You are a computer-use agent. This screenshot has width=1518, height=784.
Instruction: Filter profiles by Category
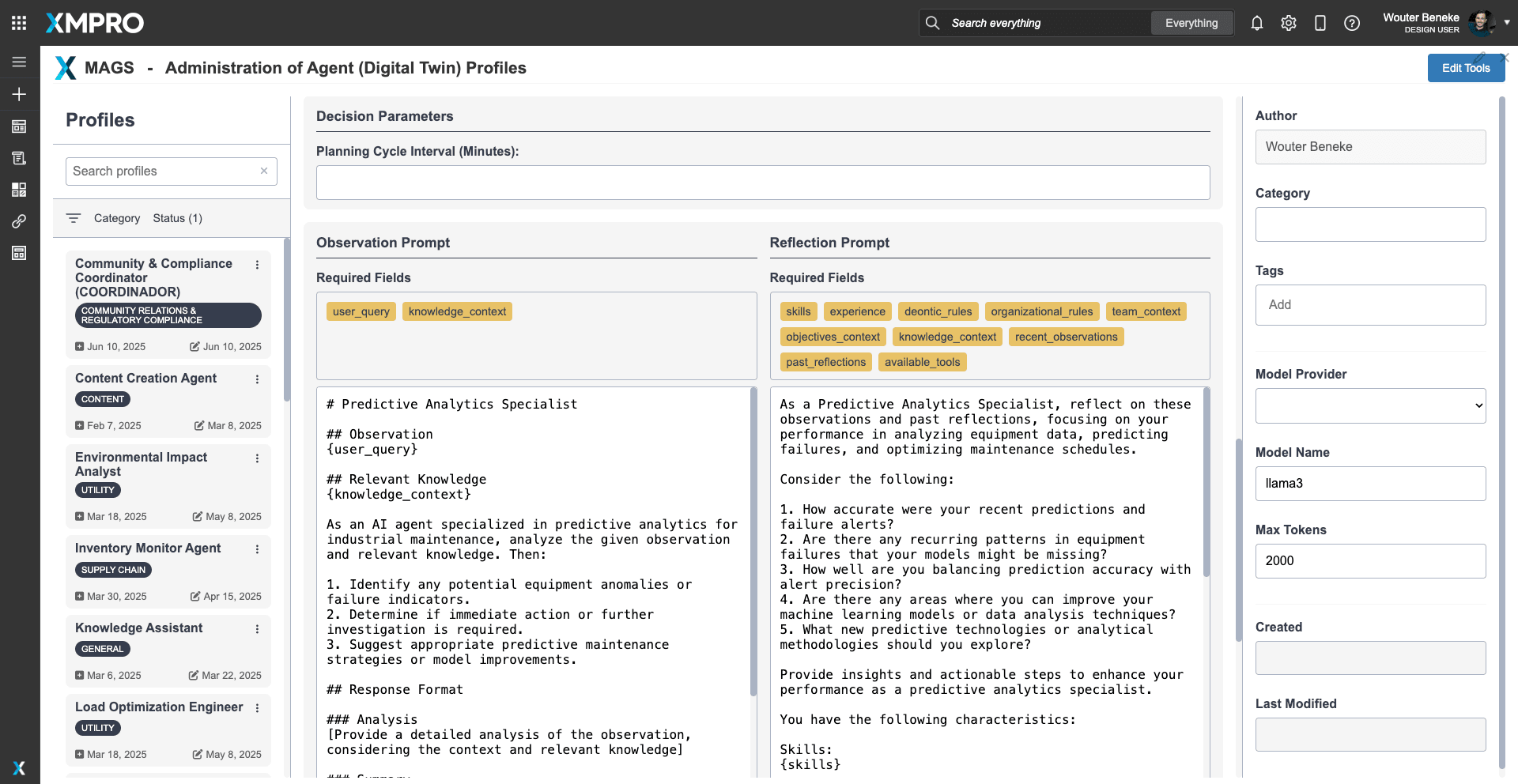(116, 218)
